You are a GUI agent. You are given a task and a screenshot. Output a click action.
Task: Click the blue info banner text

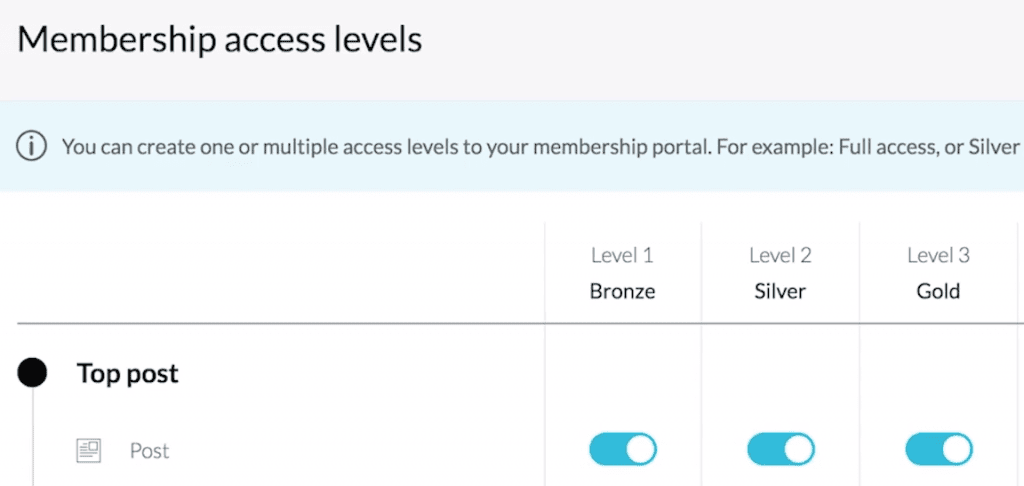coord(541,147)
